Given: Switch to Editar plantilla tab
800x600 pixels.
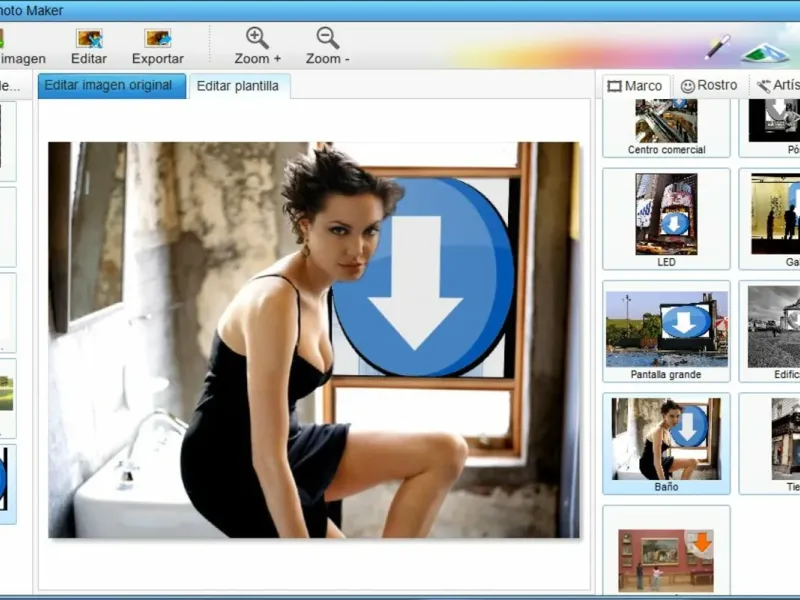Looking at the screenshot, I should (239, 86).
